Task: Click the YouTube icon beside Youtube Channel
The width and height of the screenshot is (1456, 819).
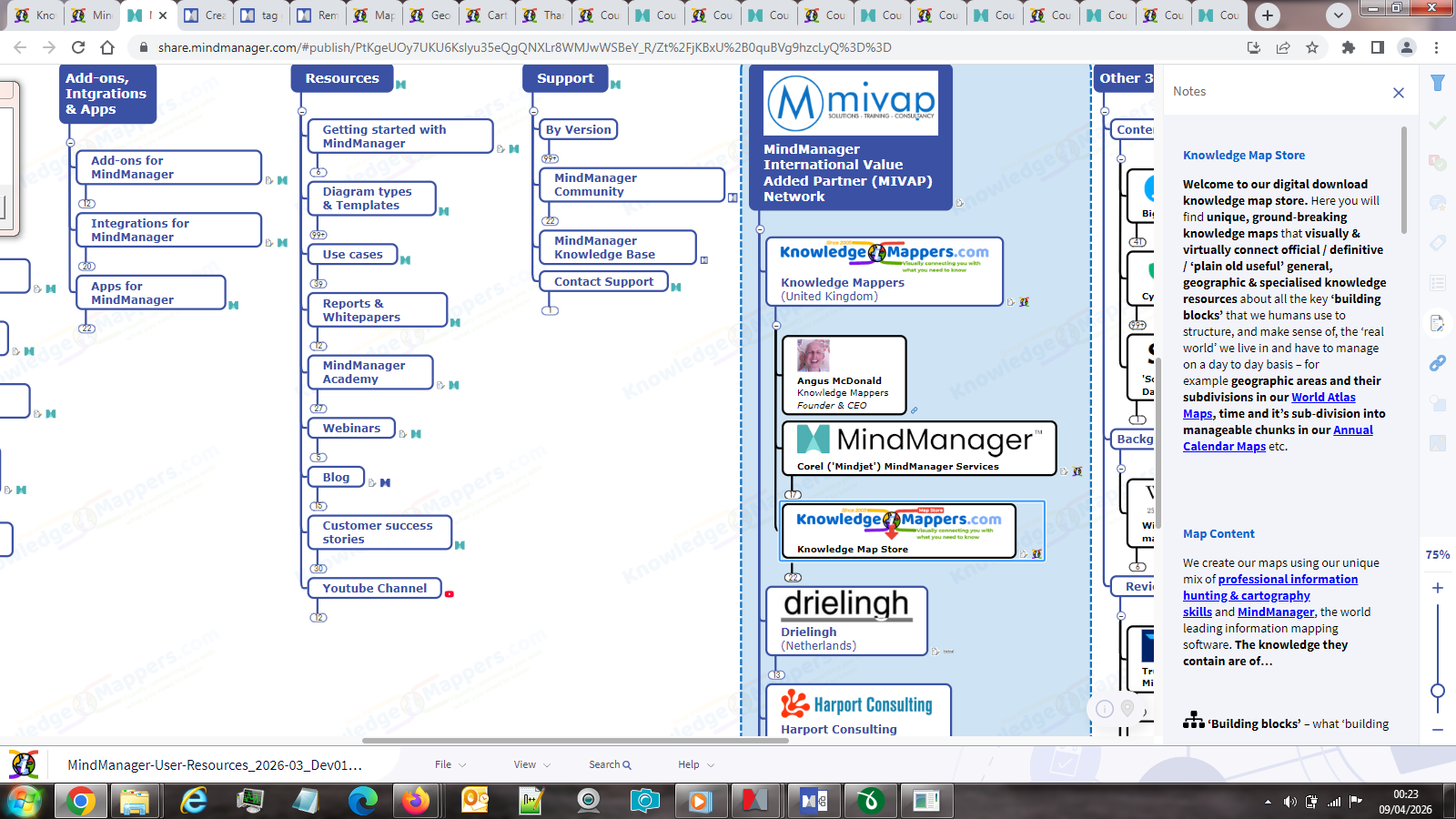Action: pyautogui.click(x=450, y=593)
